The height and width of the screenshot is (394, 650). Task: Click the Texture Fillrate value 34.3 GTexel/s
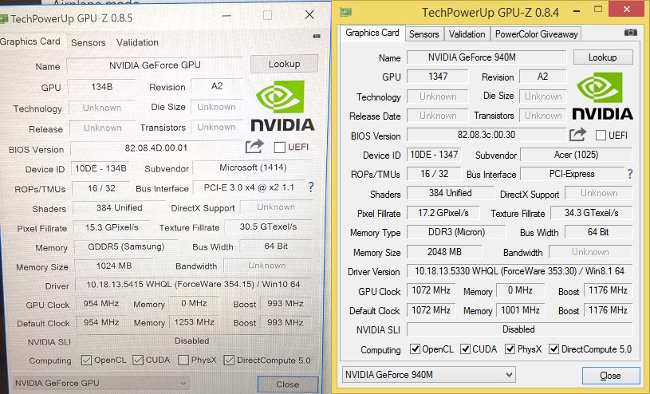(592, 213)
